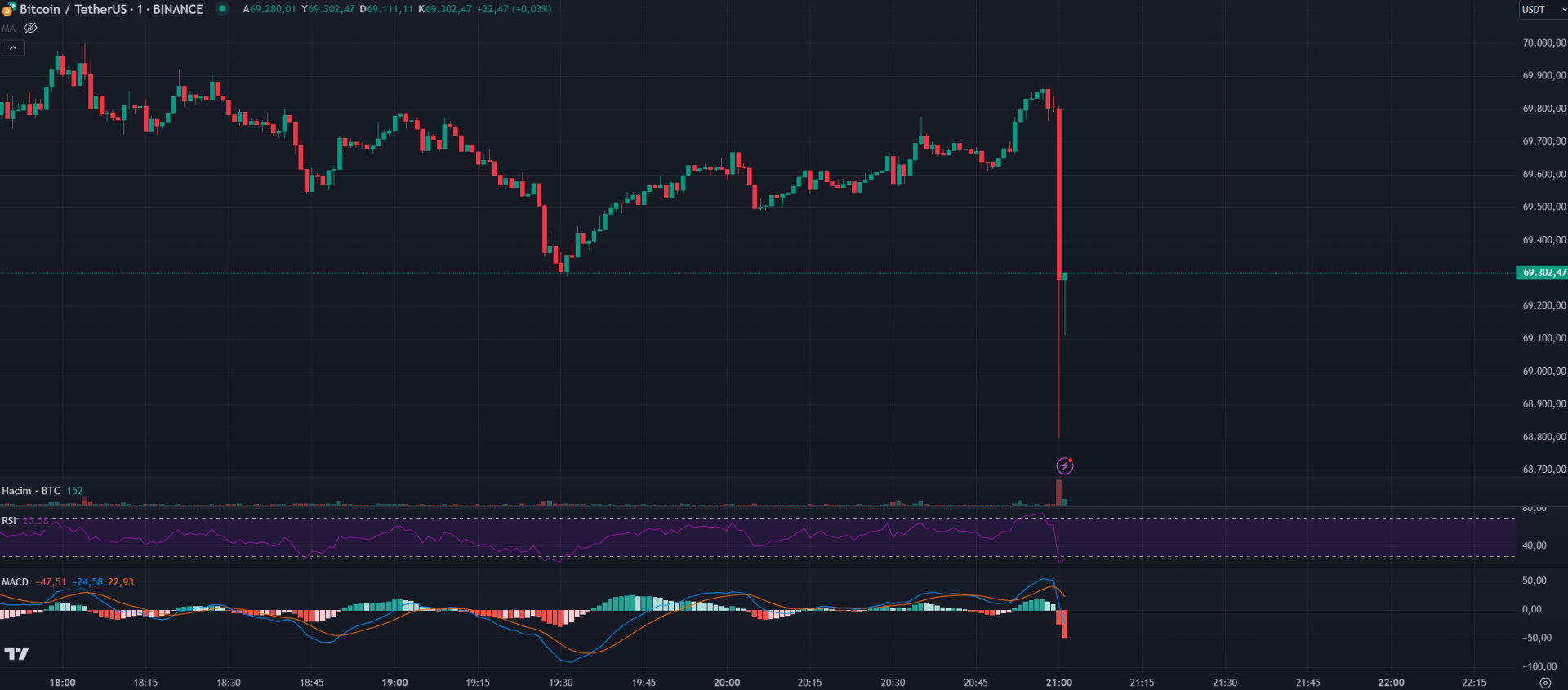Select the Hacim · BTC volume legend

pyautogui.click(x=30, y=491)
